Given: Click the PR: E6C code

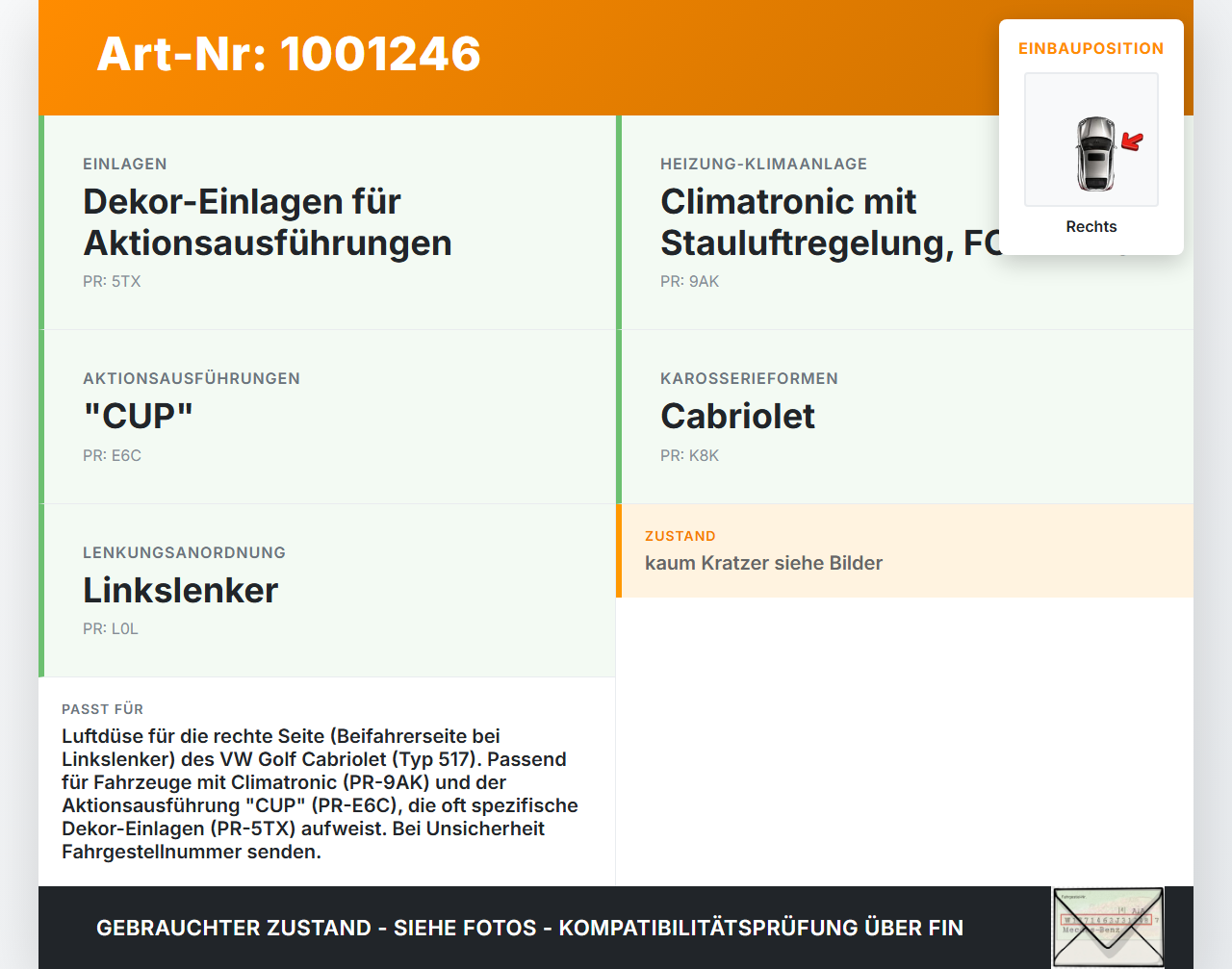Looking at the screenshot, I should click(x=112, y=456).
